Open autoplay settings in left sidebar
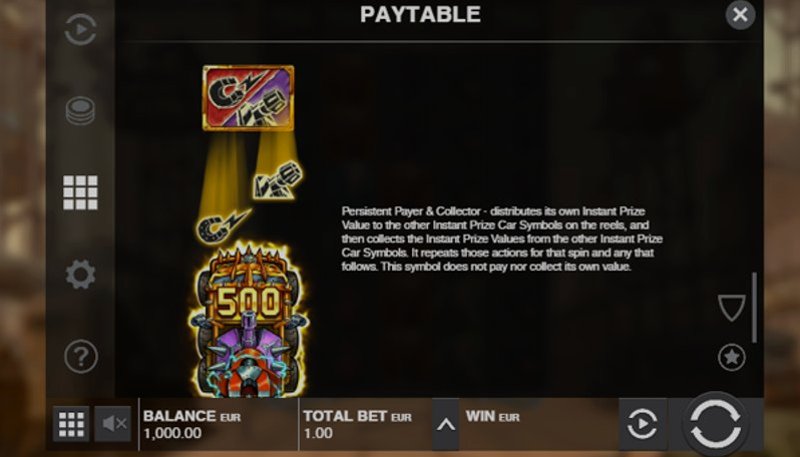This screenshot has width=800, height=457. [81, 30]
